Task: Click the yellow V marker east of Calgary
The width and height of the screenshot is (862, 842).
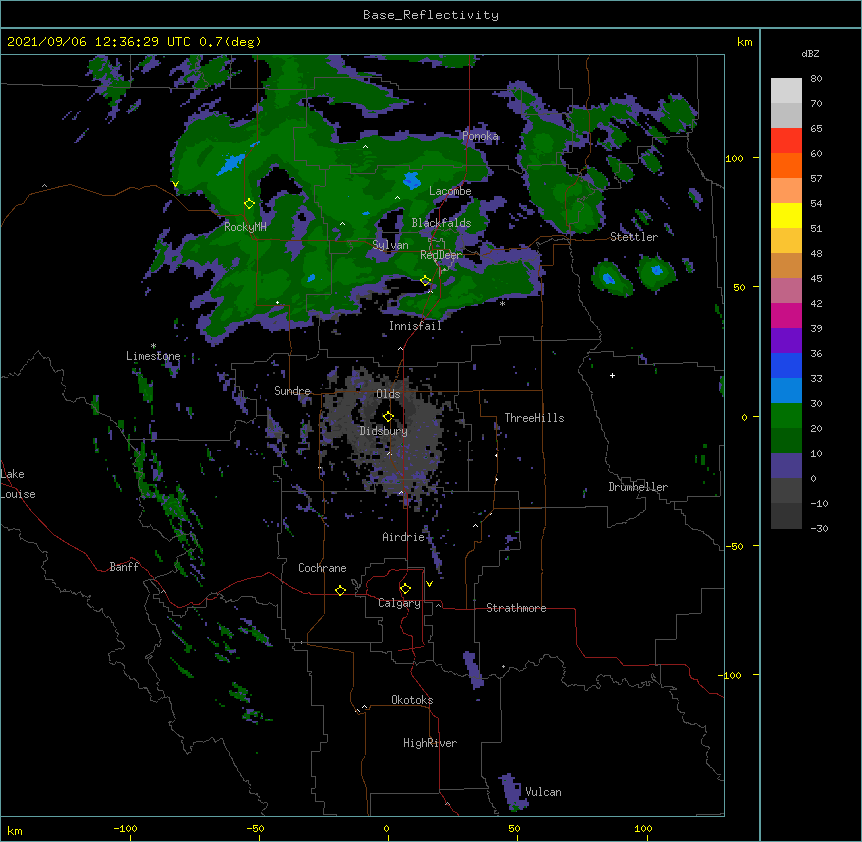Action: pos(429,584)
